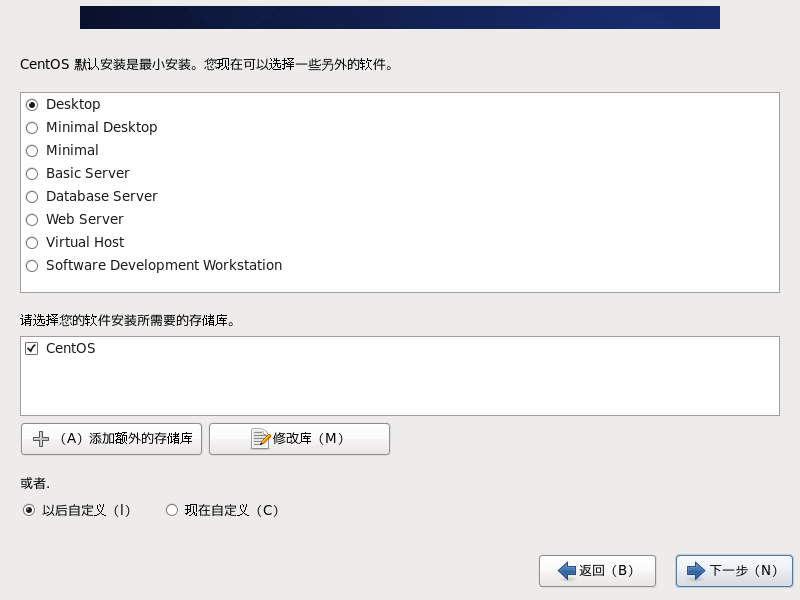Viewport: 800px width, 600px height.
Task: Select the Minimal install option
Action: (x=32, y=151)
